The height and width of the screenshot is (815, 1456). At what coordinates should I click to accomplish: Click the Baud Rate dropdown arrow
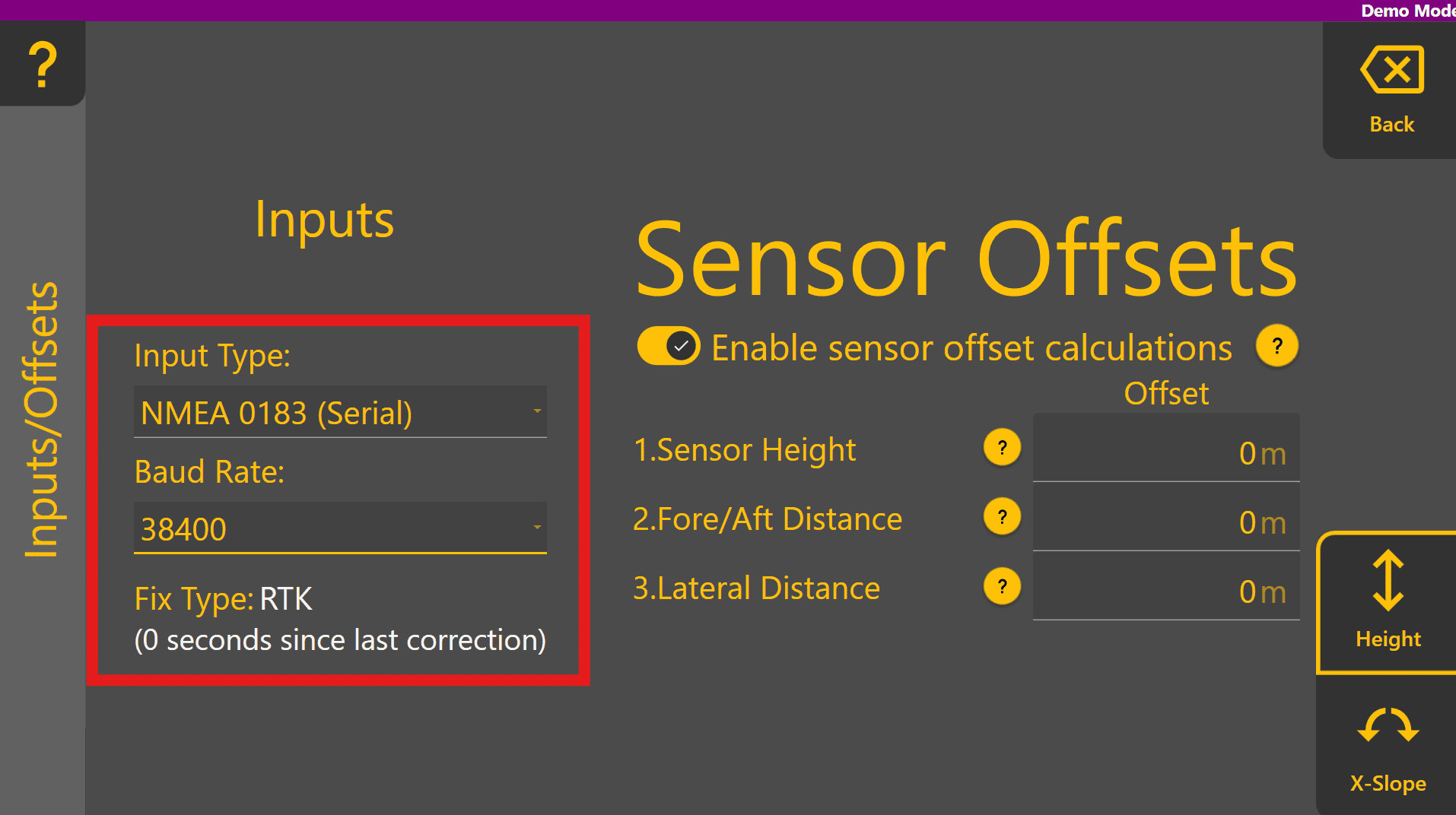pyautogui.click(x=537, y=527)
